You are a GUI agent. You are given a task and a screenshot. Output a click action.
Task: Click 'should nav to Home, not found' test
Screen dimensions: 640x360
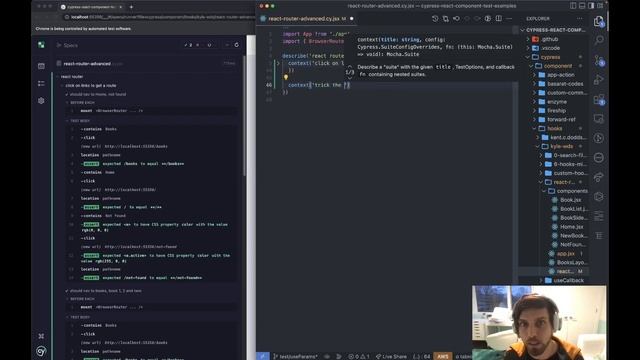(x=98, y=94)
